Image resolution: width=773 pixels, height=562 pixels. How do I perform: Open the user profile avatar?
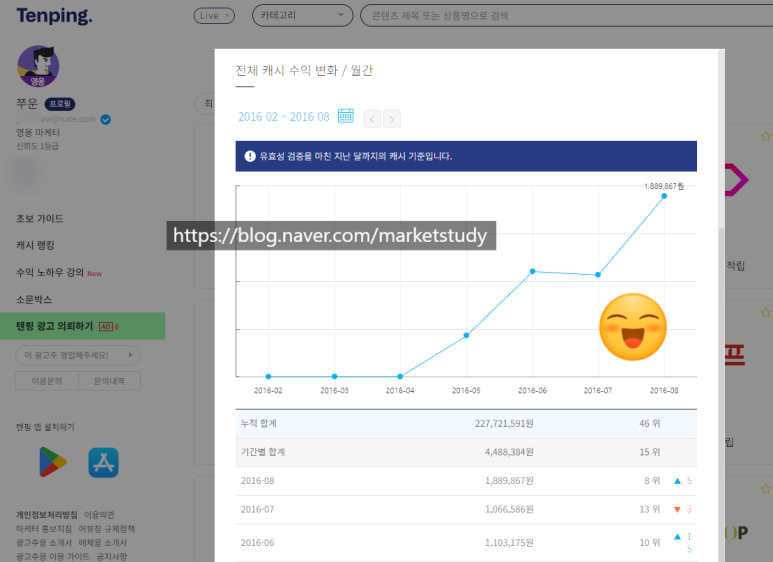click(x=38, y=66)
